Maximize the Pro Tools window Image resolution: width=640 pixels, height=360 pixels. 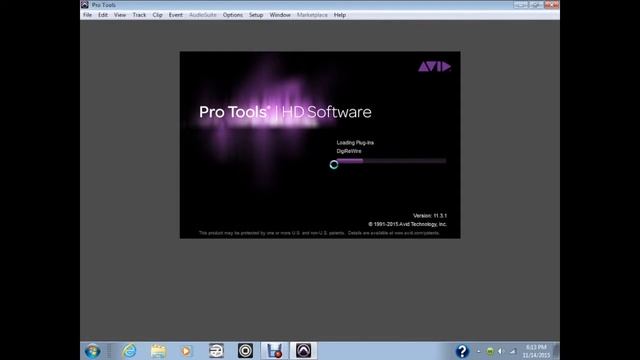pyautogui.click(x=536, y=4)
